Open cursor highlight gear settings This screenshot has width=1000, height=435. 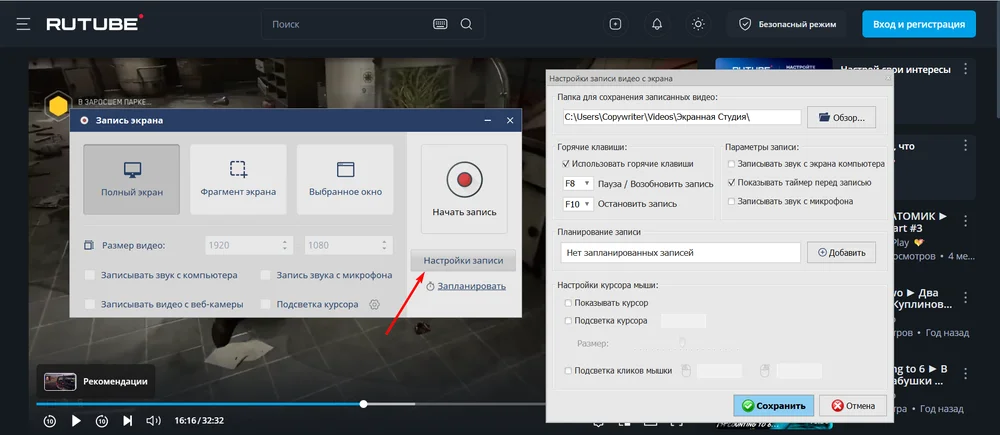(x=375, y=304)
